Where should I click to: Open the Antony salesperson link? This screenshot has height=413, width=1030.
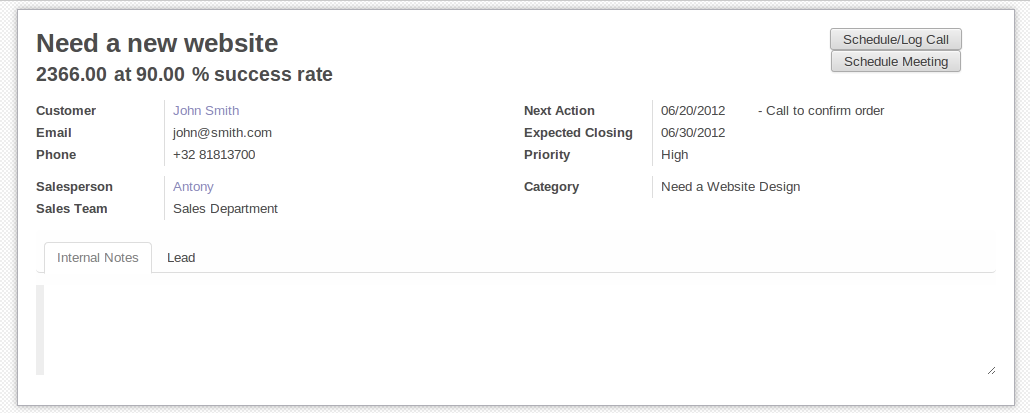click(x=193, y=187)
